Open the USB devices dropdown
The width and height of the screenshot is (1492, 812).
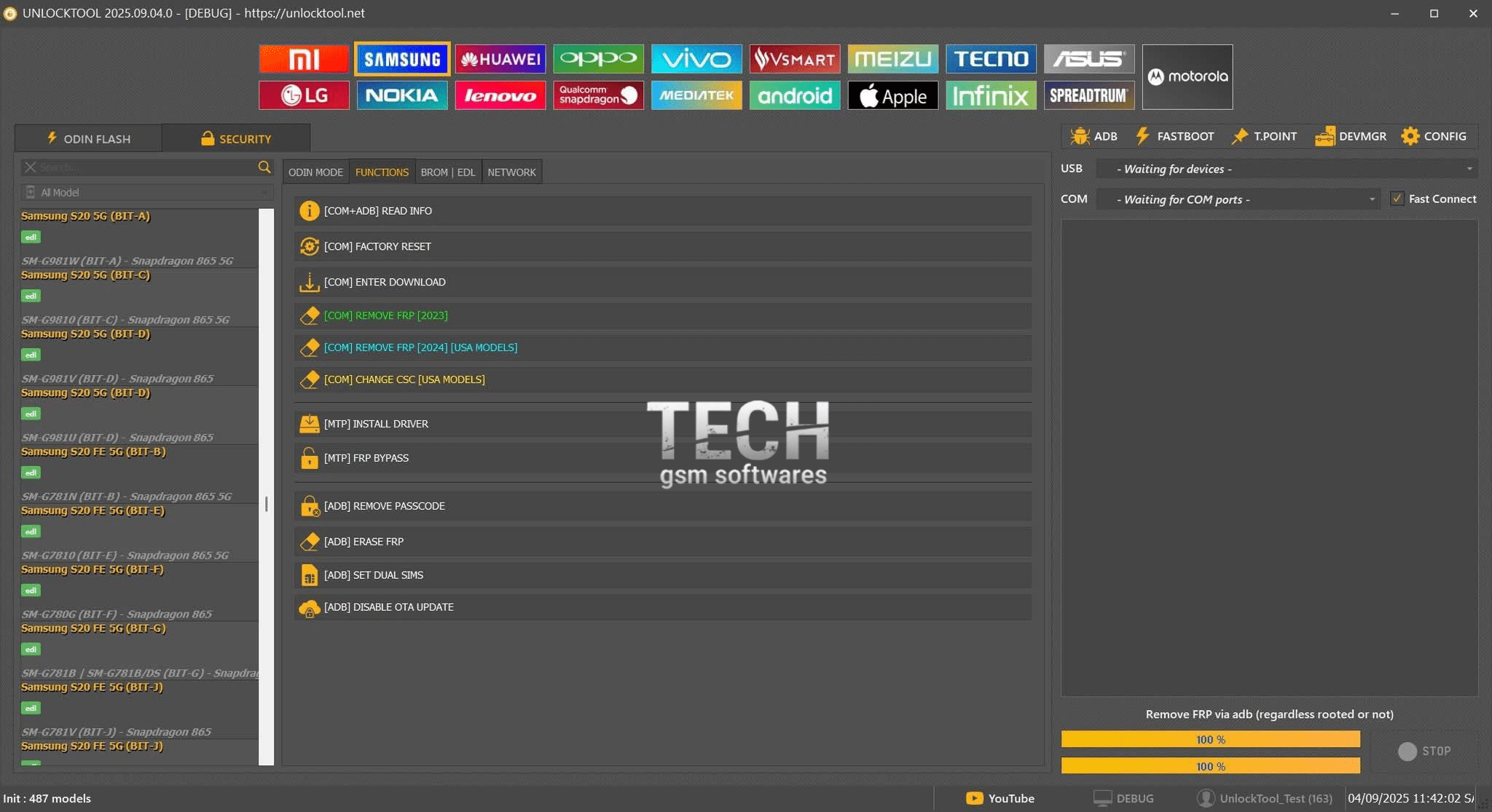click(x=1287, y=169)
